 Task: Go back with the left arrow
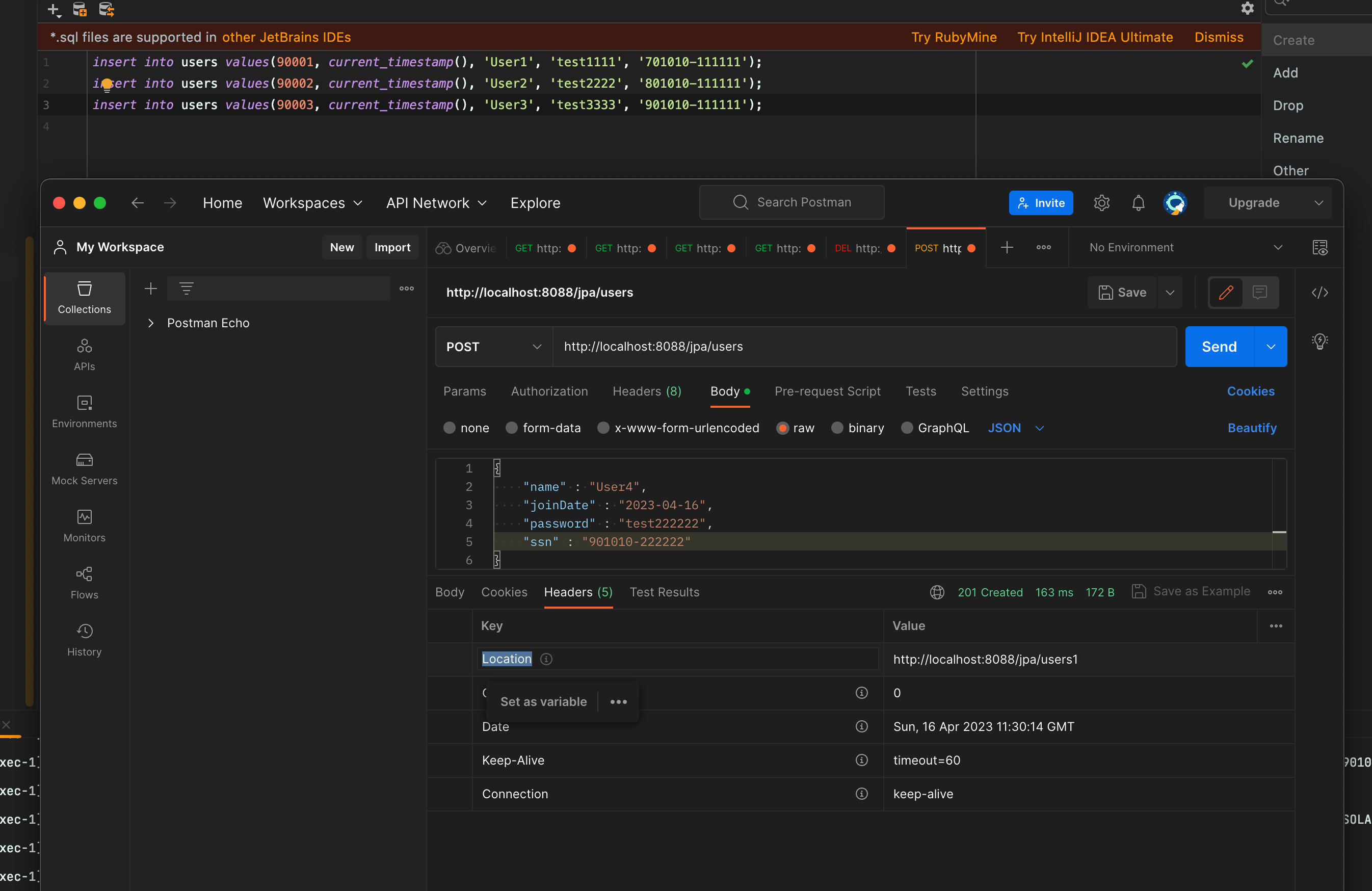pyautogui.click(x=137, y=202)
